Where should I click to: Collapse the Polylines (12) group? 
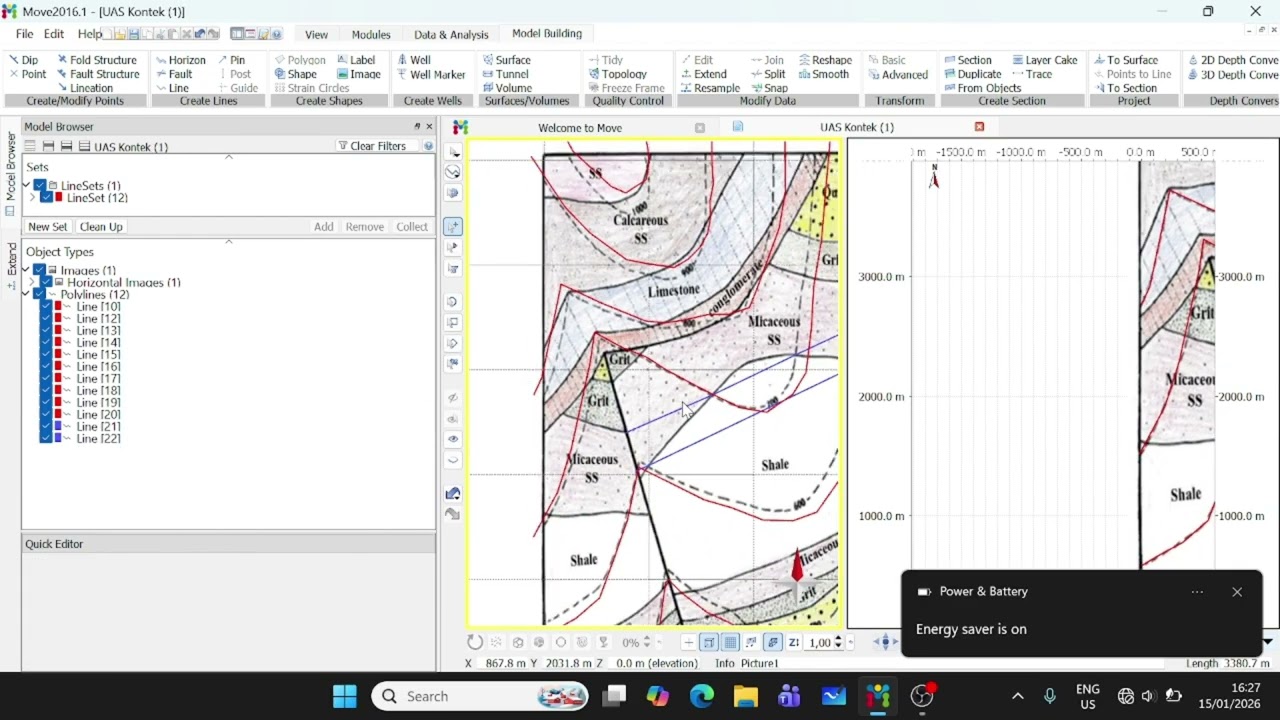[27, 295]
